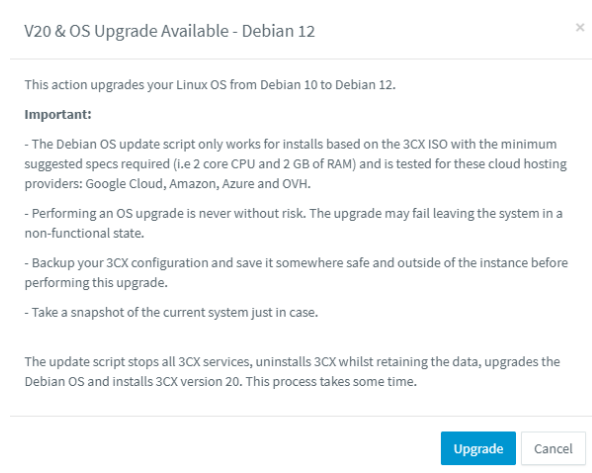Viewport: 592px width, 473px height.
Task: Click the Backup your 3CX configuration line
Action: pos(296,263)
